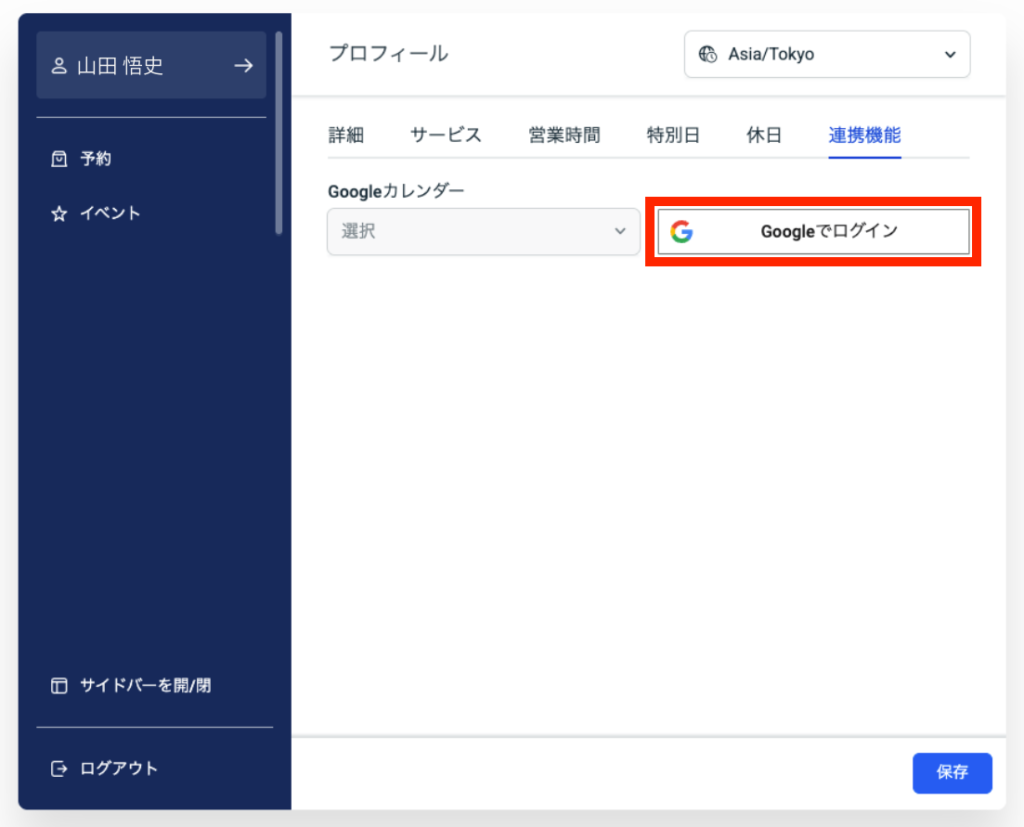Open the サービス tab

point(446,136)
